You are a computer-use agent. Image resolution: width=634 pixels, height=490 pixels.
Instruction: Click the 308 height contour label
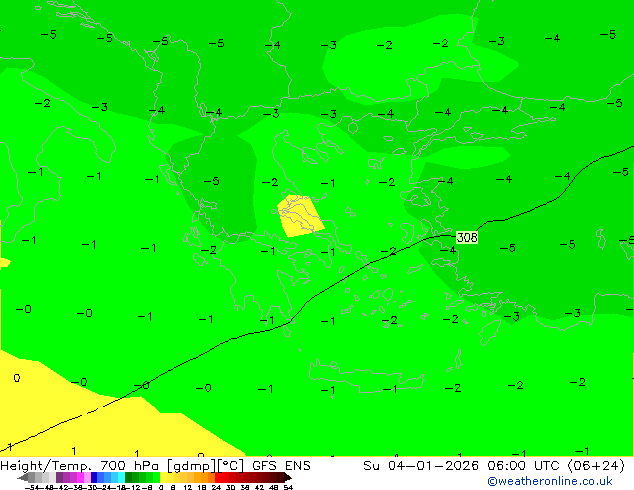(467, 237)
